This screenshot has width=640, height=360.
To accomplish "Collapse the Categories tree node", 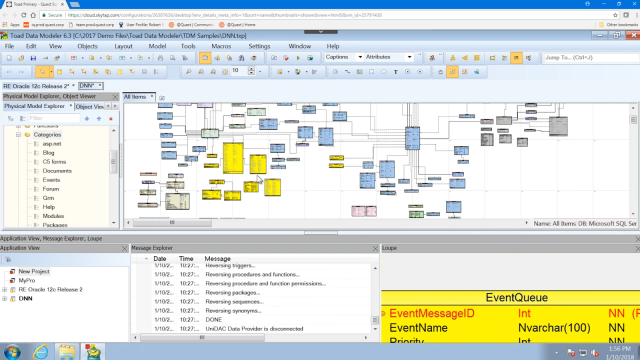I will pyautogui.click(x=18, y=135).
